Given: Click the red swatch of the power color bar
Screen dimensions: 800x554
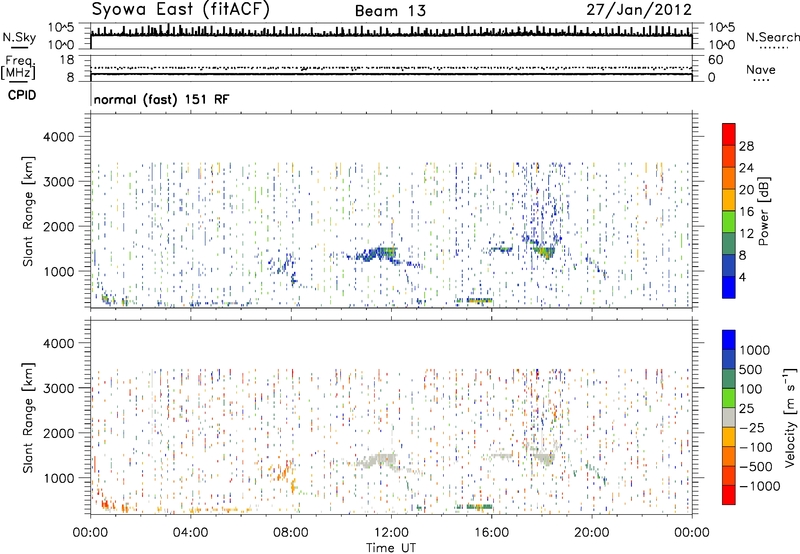Looking at the screenshot, I should 729,134.
